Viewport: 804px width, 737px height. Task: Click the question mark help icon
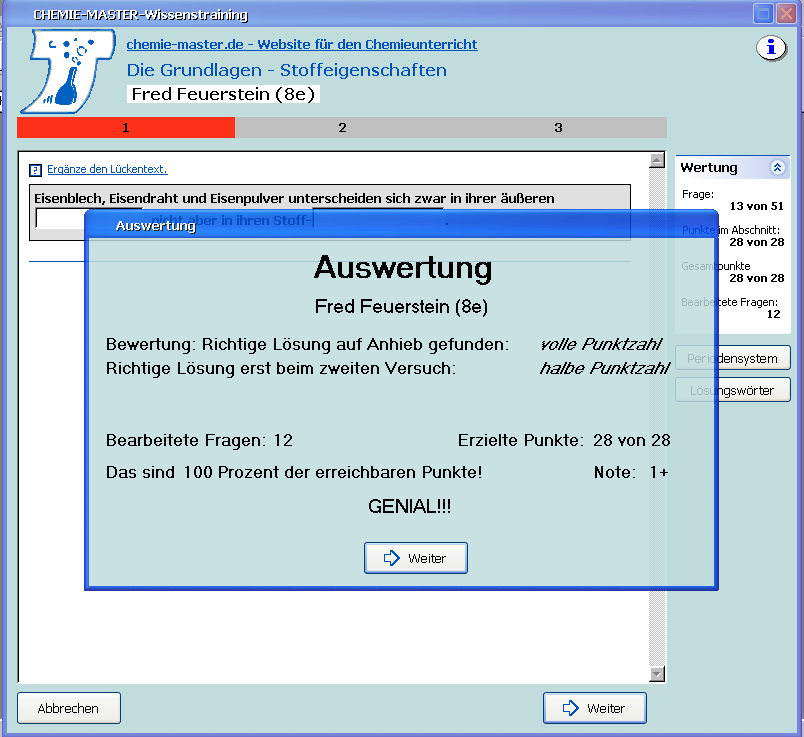(35, 170)
